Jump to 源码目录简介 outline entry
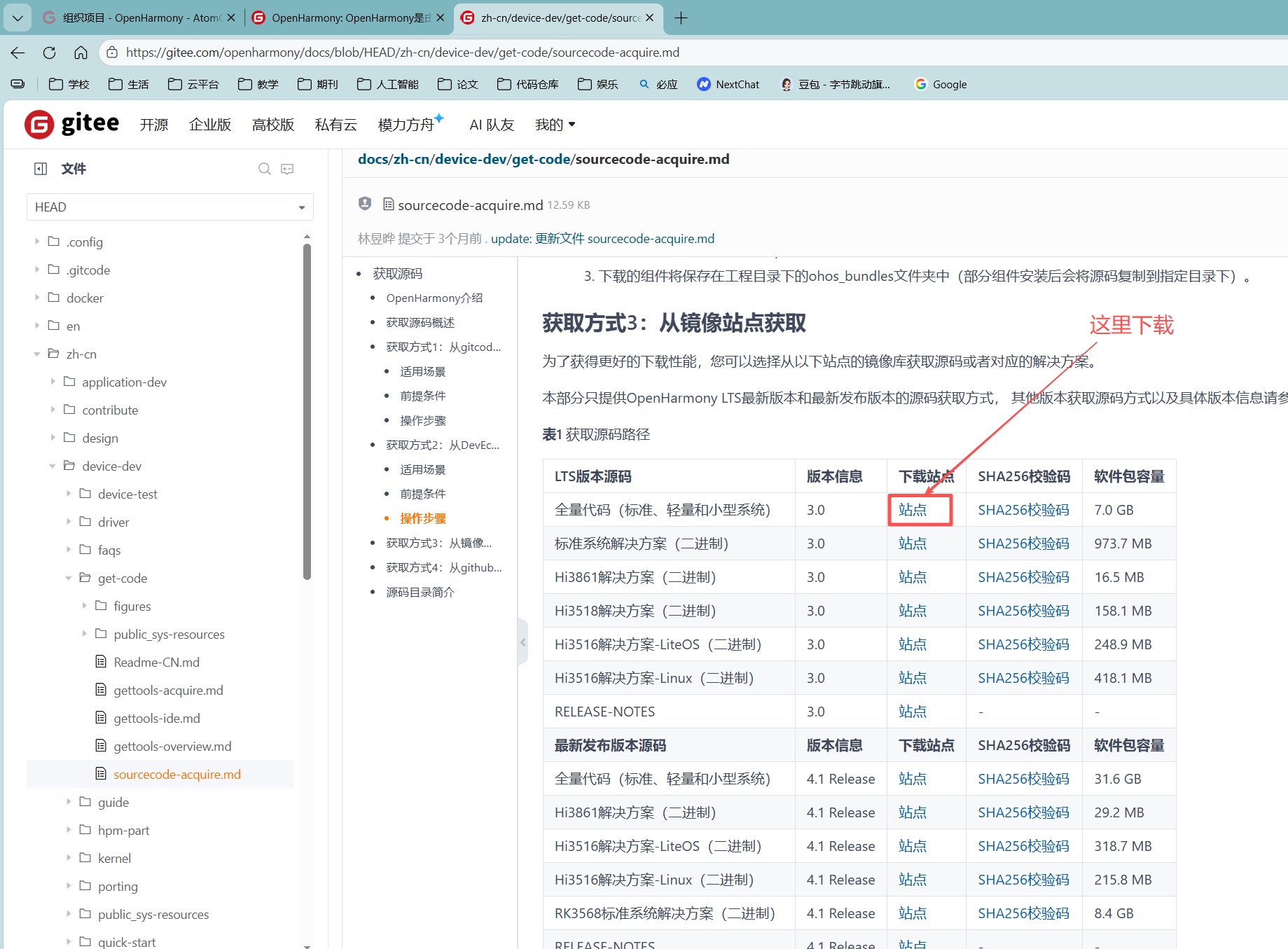Viewport: 1288px width, 949px height. pos(420,593)
